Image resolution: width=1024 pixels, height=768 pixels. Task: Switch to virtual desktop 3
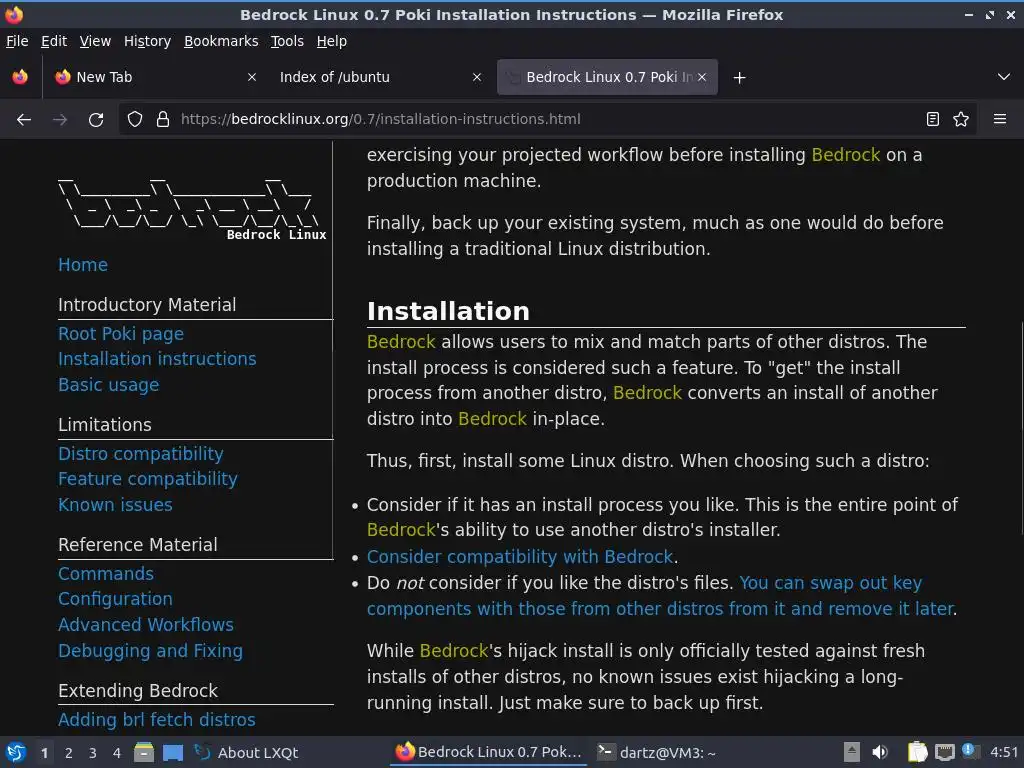[x=93, y=753]
